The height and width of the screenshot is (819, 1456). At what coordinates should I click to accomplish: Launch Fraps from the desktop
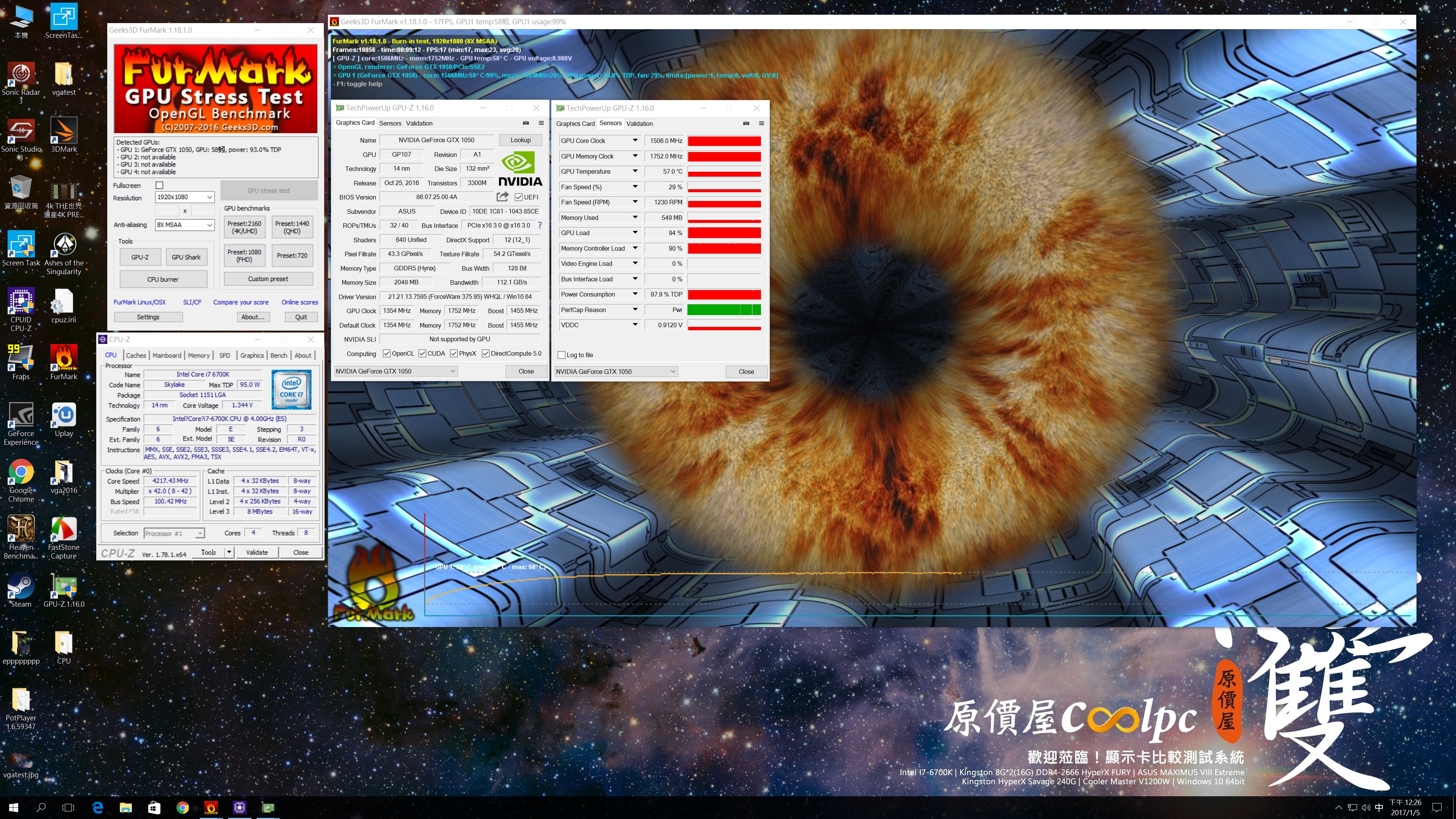[x=21, y=362]
